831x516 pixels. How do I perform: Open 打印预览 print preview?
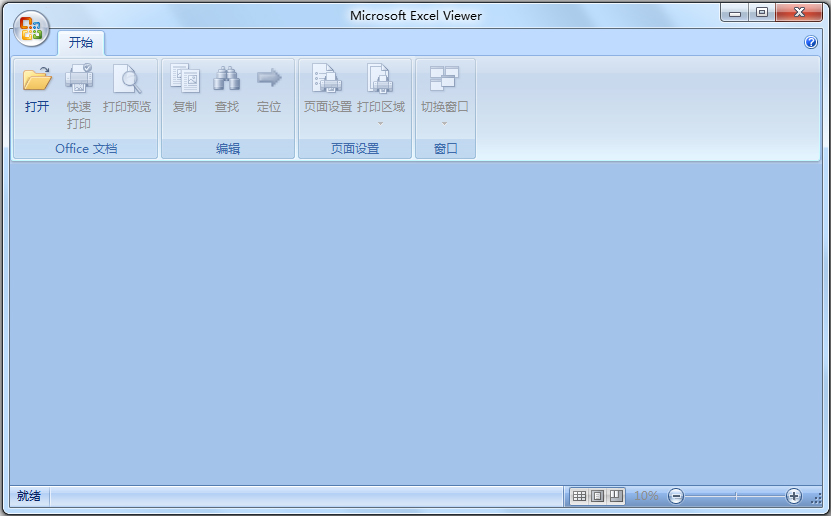(127, 78)
